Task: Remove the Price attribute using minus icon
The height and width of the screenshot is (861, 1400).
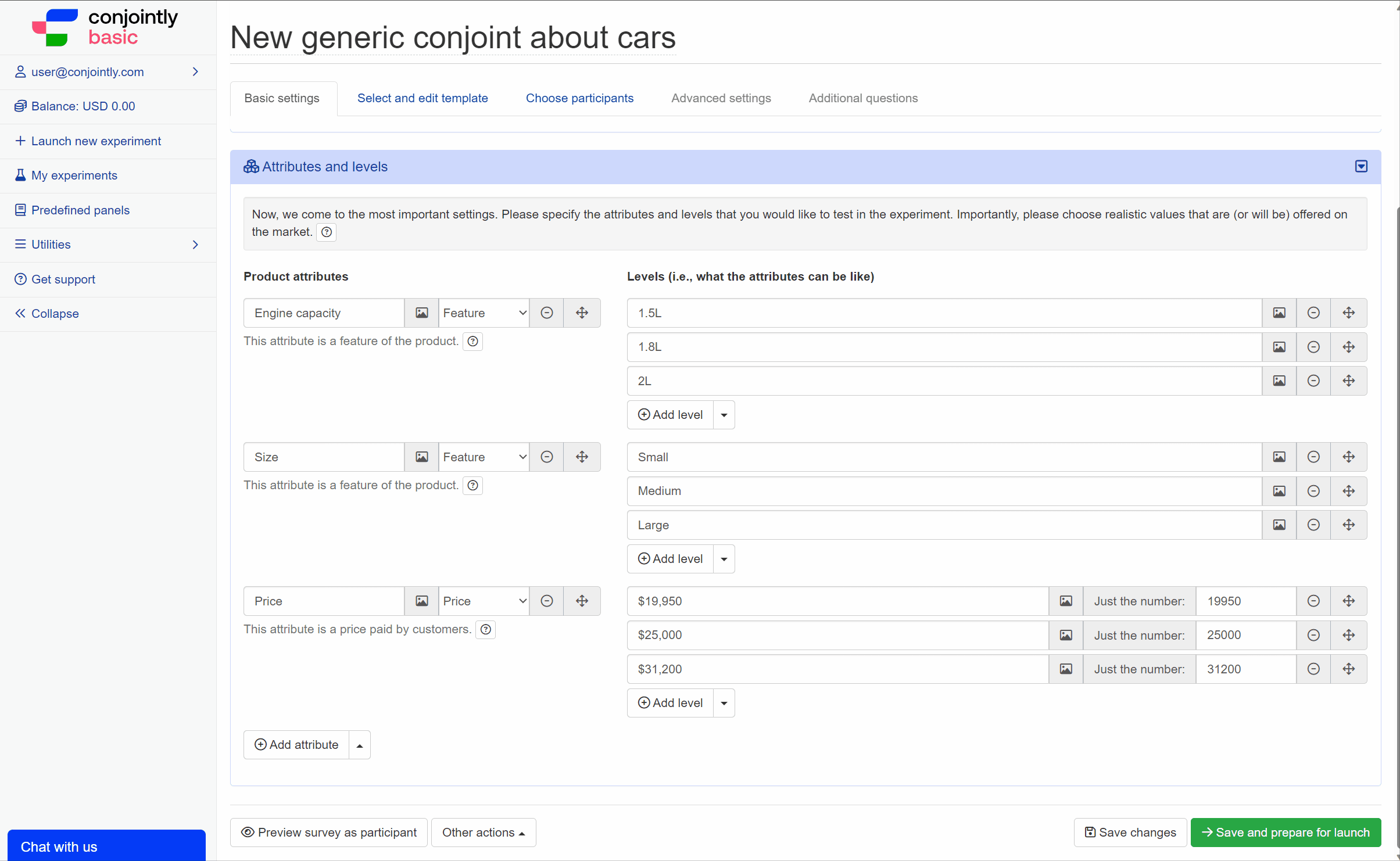Action: pos(546,601)
